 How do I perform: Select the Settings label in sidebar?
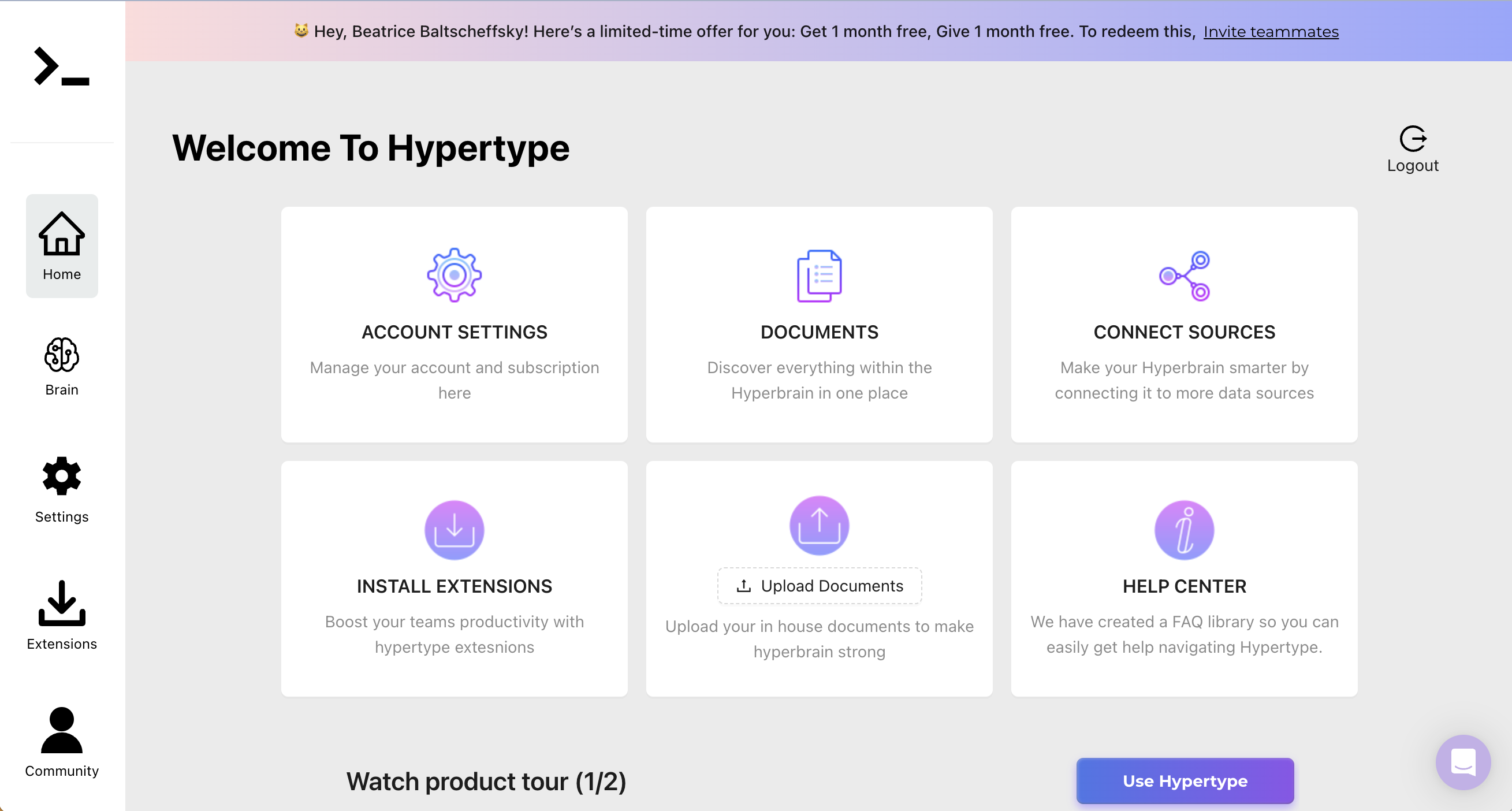62,517
